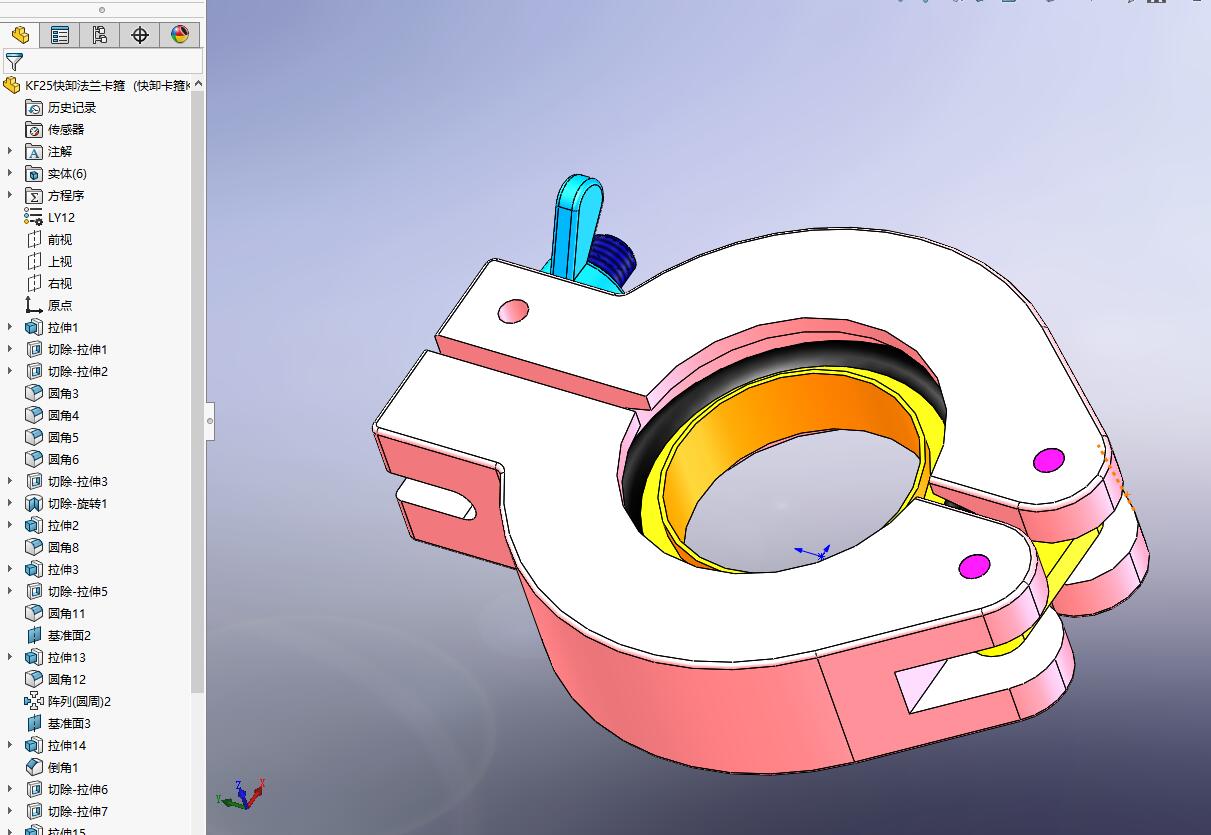Select the 历史记录 folder icon
Image resolution: width=1211 pixels, height=835 pixels.
(34, 107)
